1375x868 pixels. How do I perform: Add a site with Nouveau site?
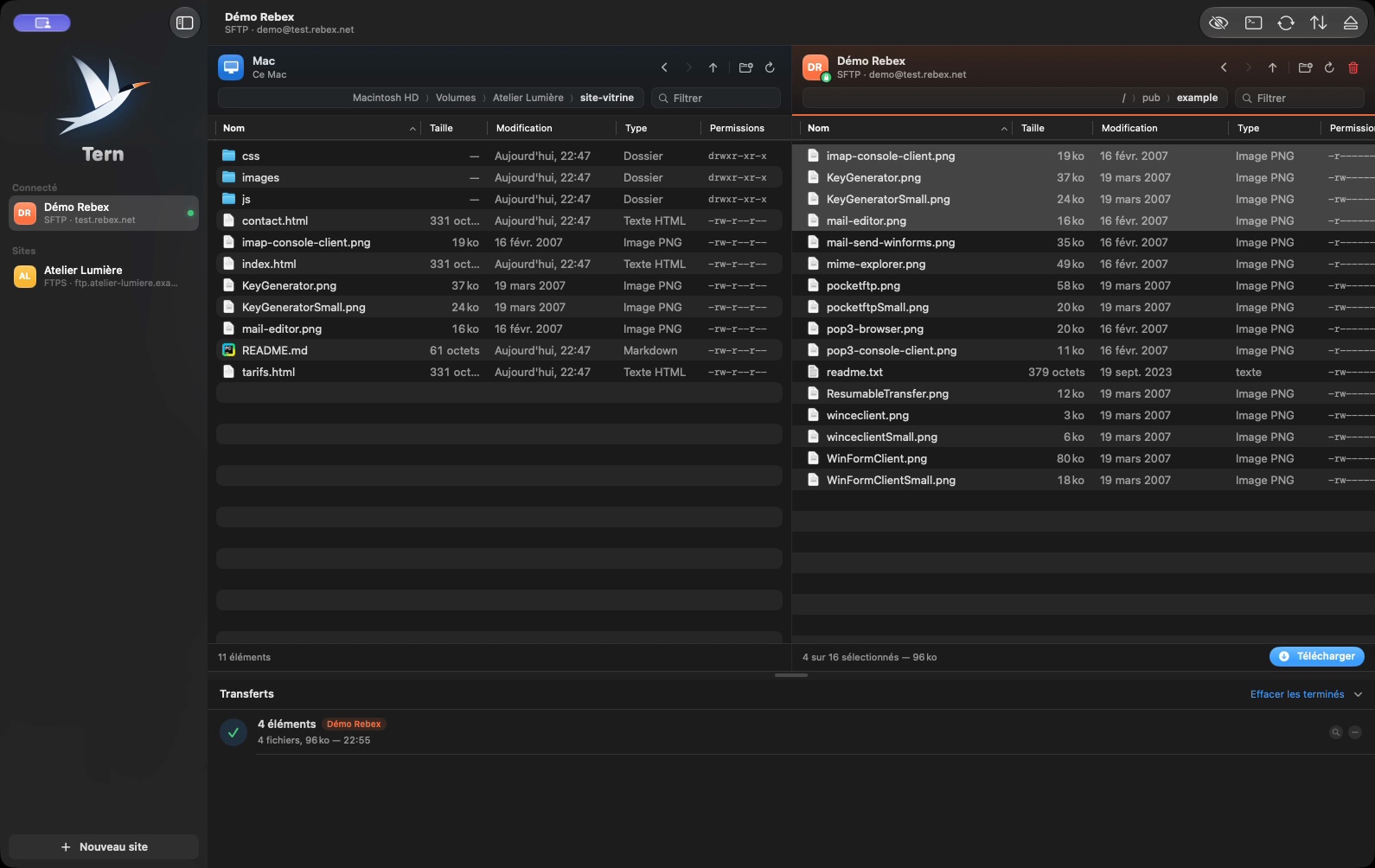(104, 847)
